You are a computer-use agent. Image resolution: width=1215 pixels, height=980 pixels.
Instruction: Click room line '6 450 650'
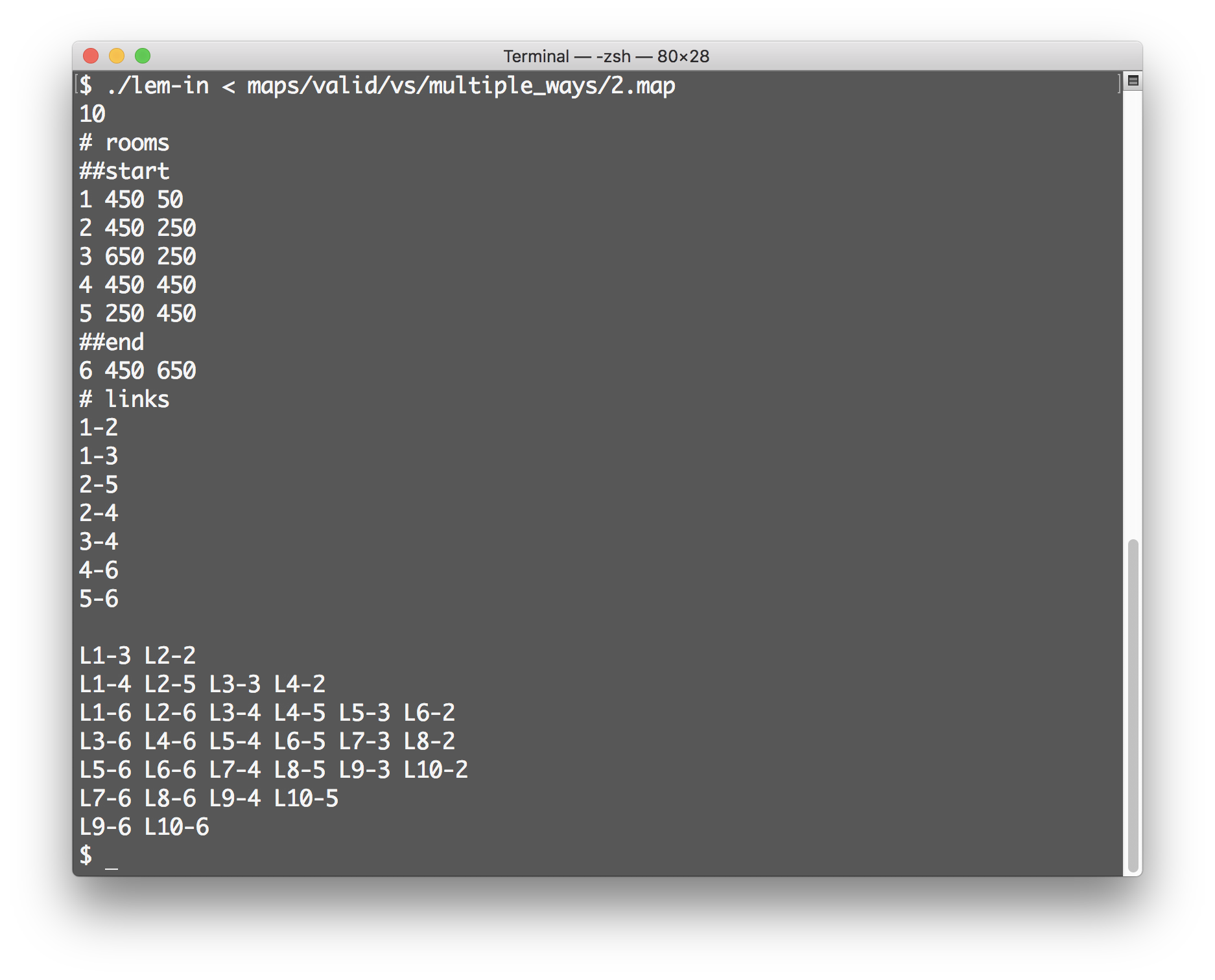[x=137, y=371]
